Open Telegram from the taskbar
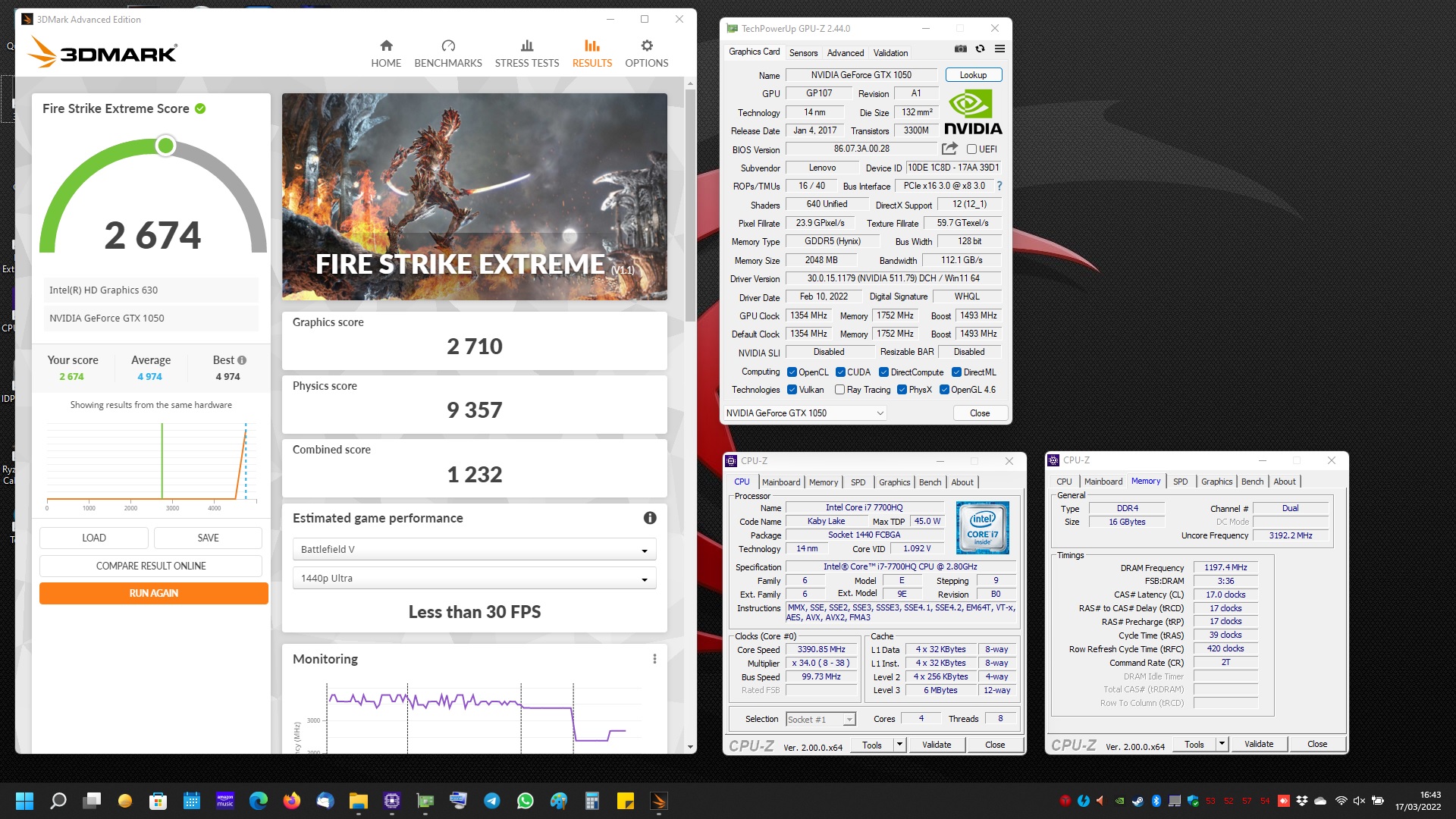1456x819 pixels. [x=492, y=801]
